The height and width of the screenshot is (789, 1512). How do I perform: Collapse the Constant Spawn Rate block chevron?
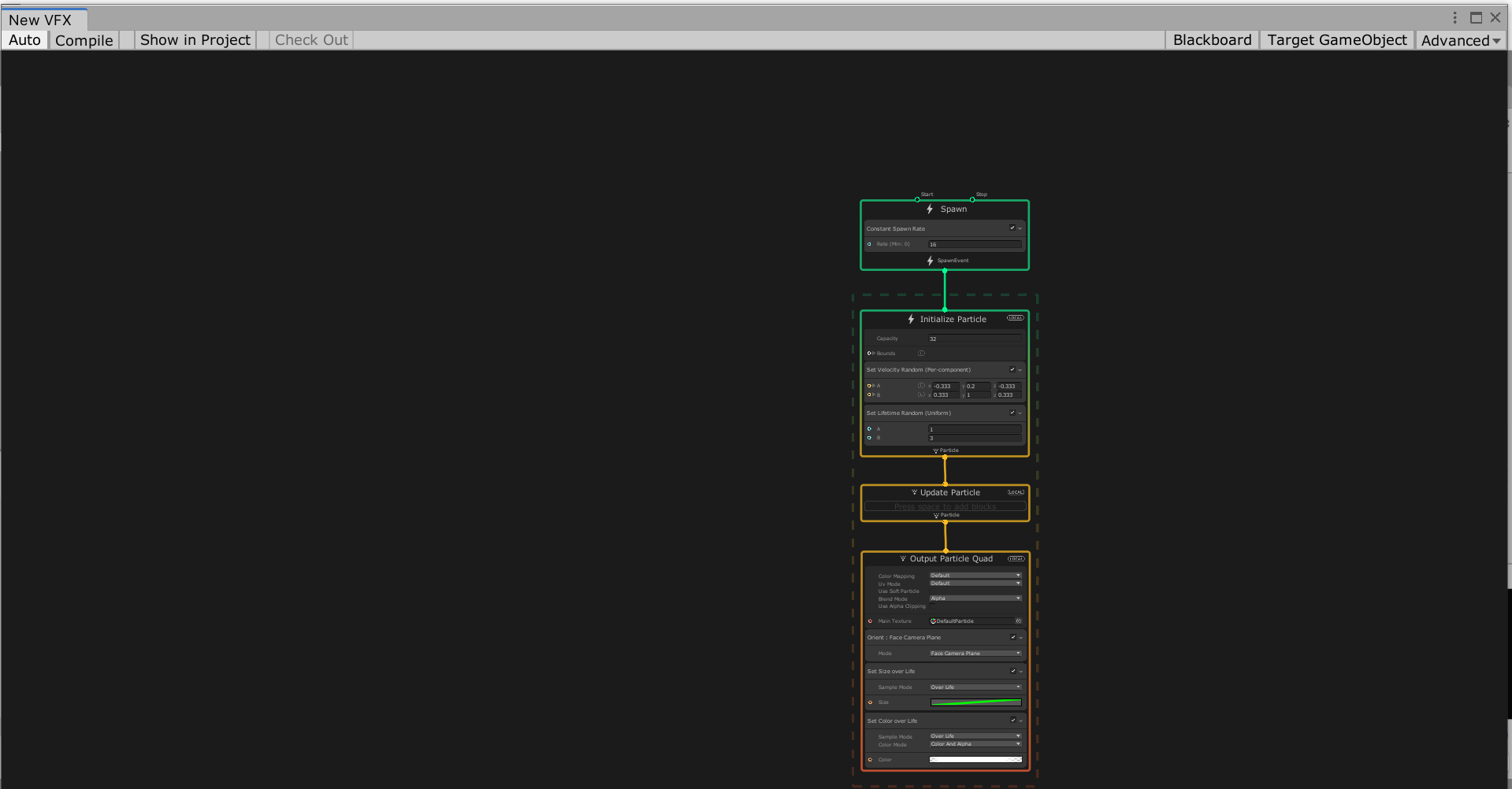(1020, 228)
